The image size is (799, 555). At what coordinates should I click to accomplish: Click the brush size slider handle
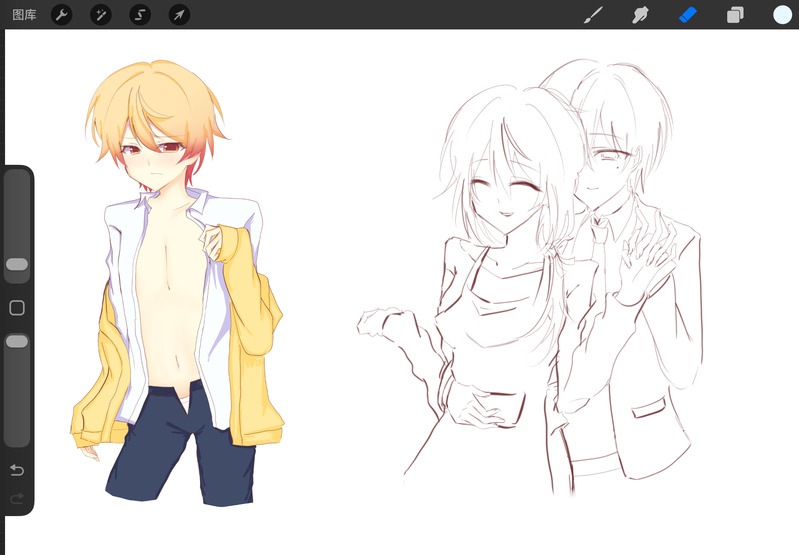tap(17, 264)
